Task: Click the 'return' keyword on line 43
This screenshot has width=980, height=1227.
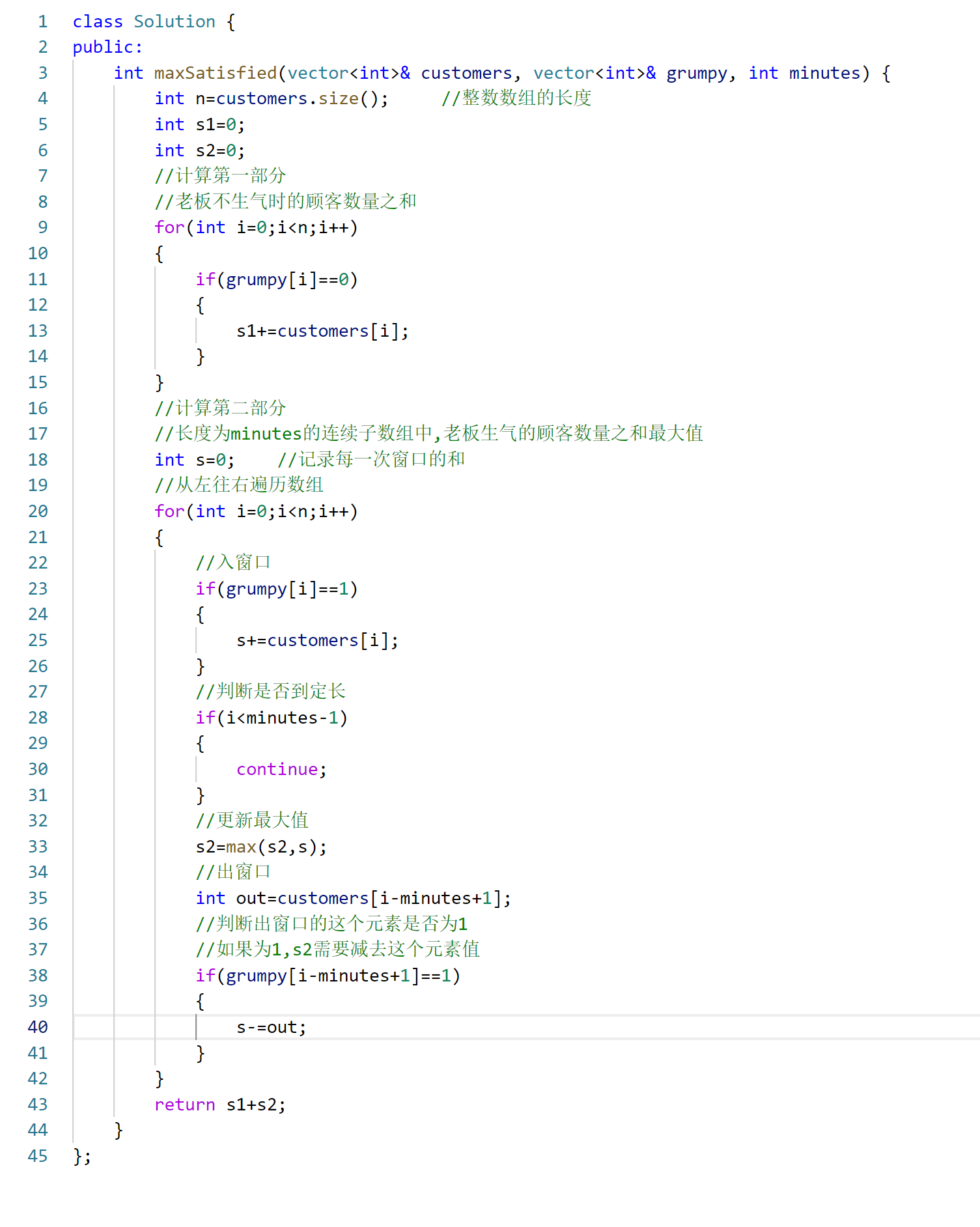Action: tap(184, 1105)
